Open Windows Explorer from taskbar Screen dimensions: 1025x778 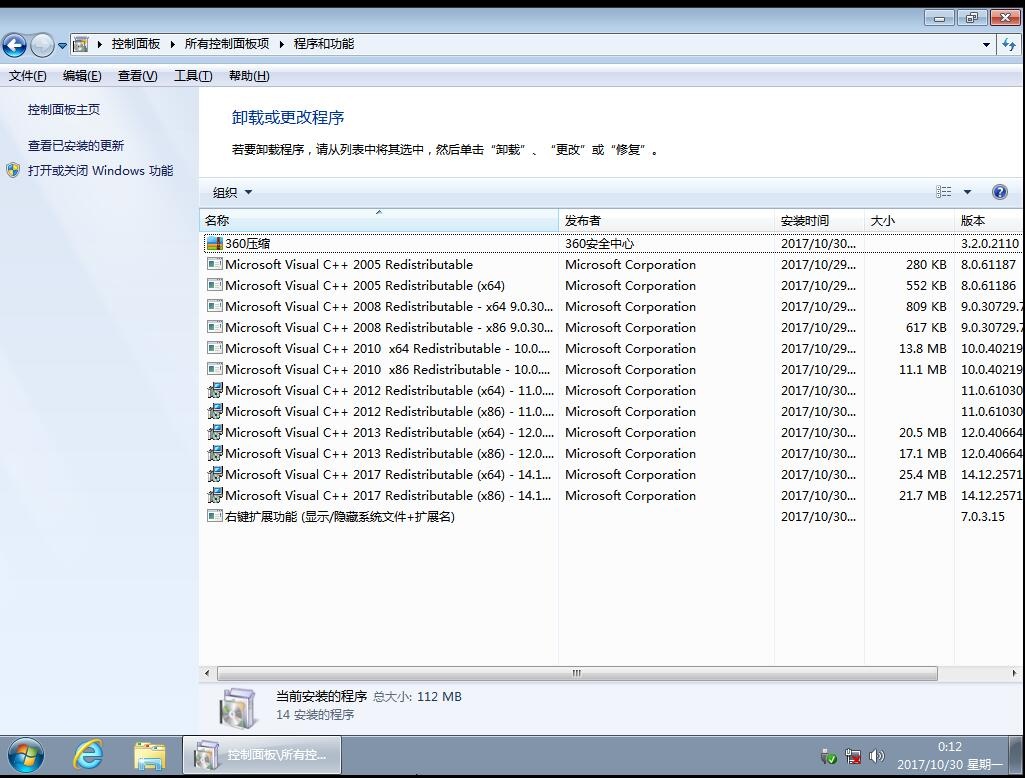coord(150,756)
